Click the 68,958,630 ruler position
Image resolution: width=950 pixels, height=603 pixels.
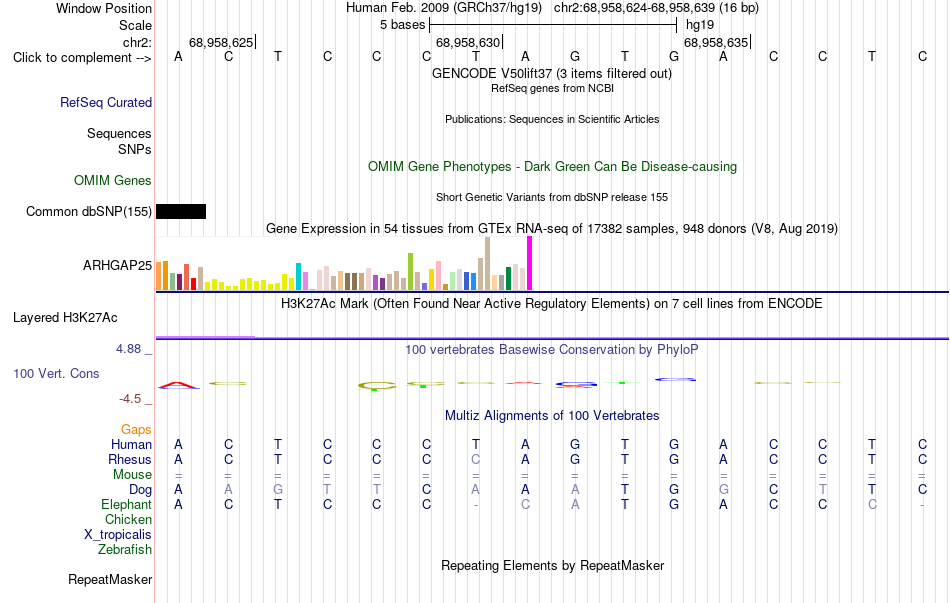tap(468, 42)
